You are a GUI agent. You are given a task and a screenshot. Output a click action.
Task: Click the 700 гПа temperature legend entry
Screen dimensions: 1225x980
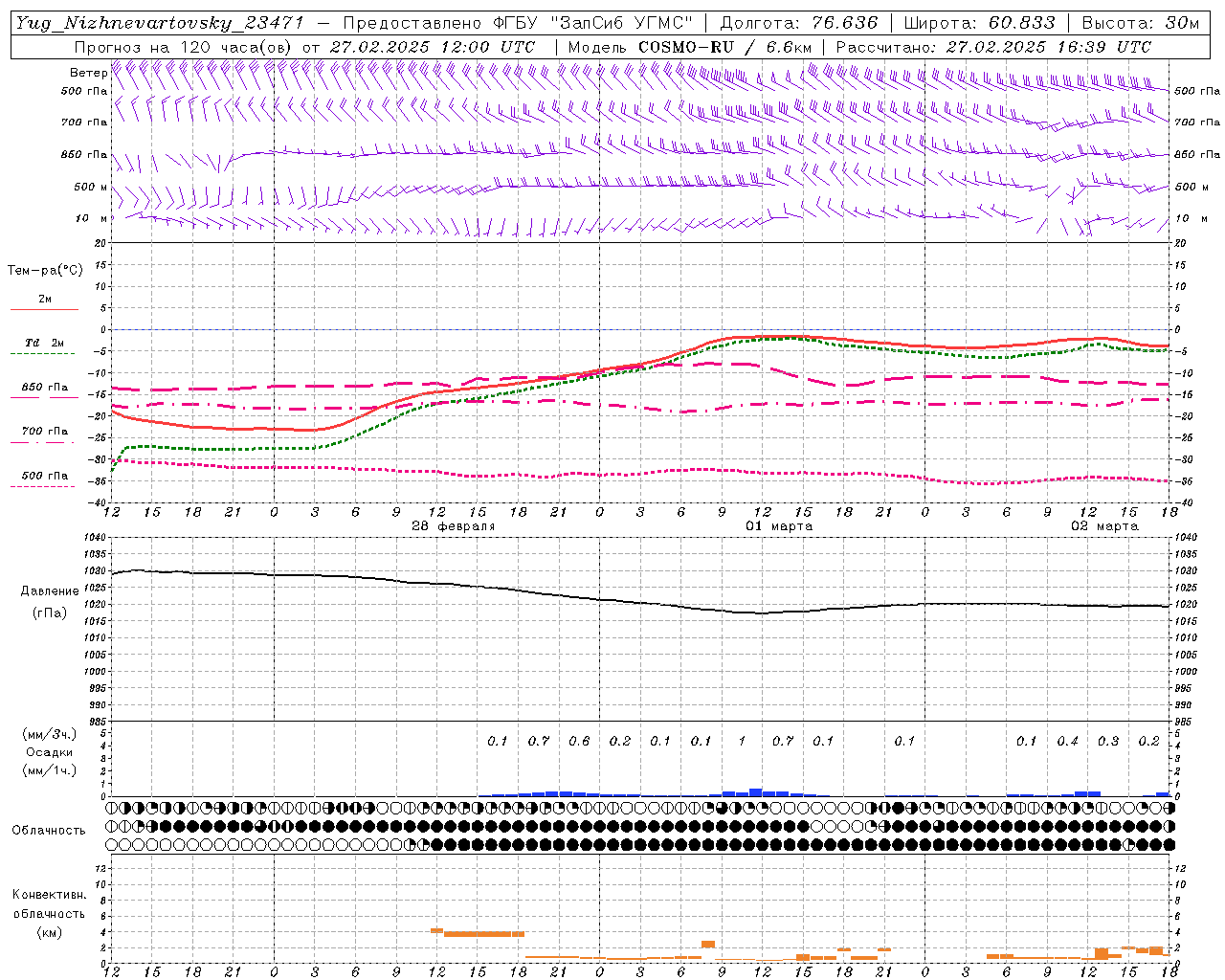click(45, 432)
